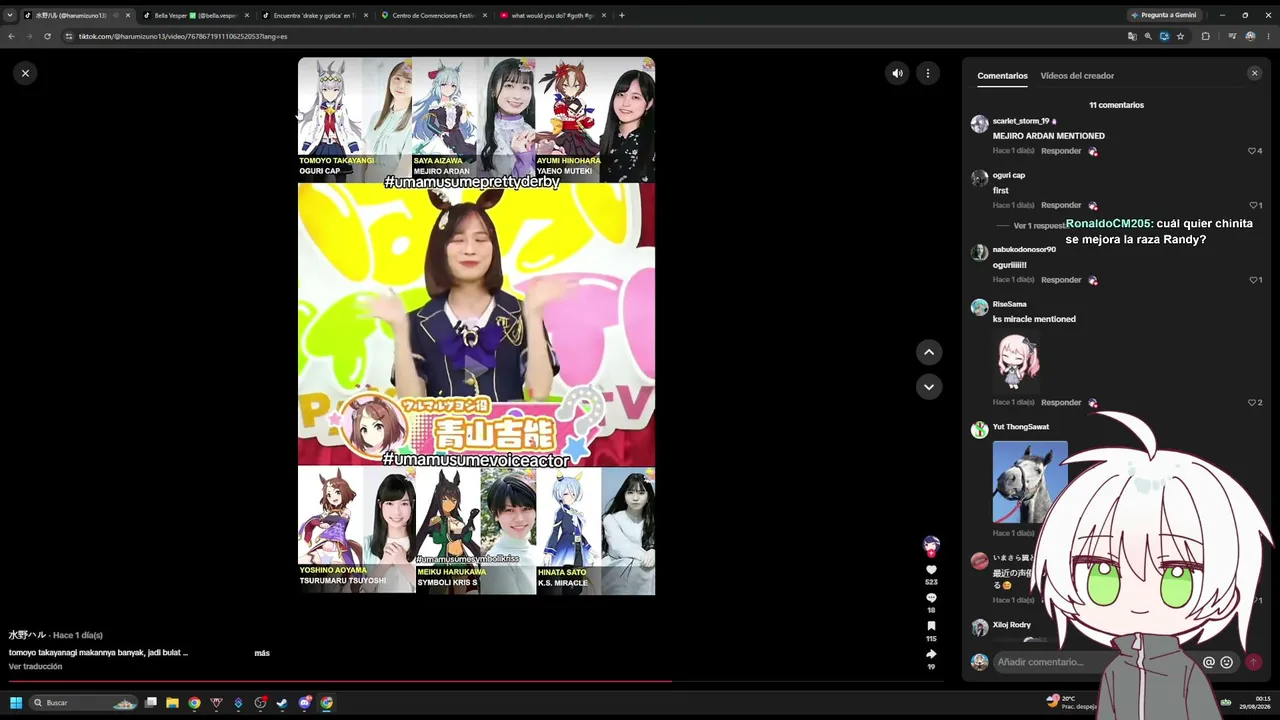Close the TikTok video viewer with the X
This screenshot has width=1280, height=720.
tap(25, 73)
